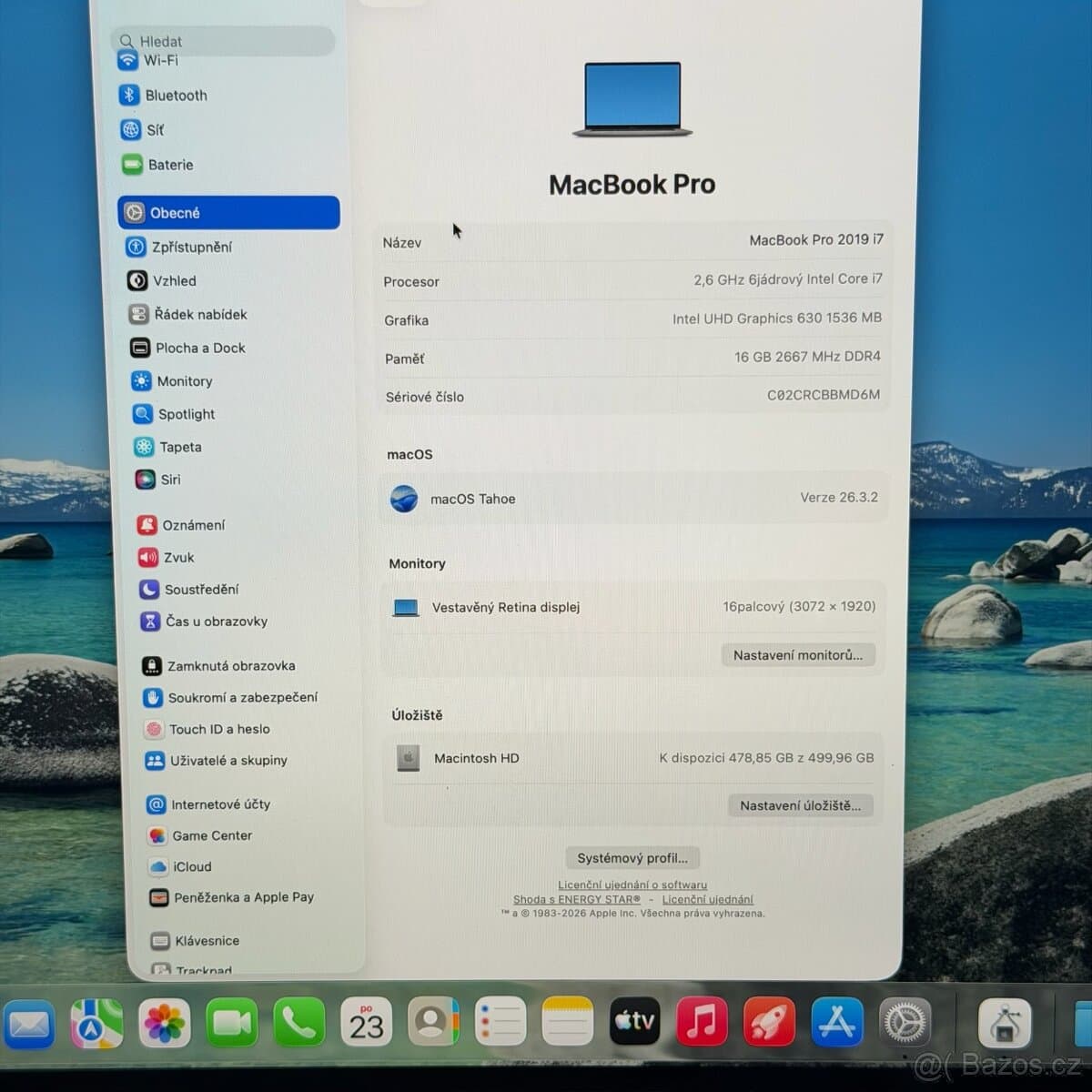Open System Settings from the Dock

(905, 1022)
